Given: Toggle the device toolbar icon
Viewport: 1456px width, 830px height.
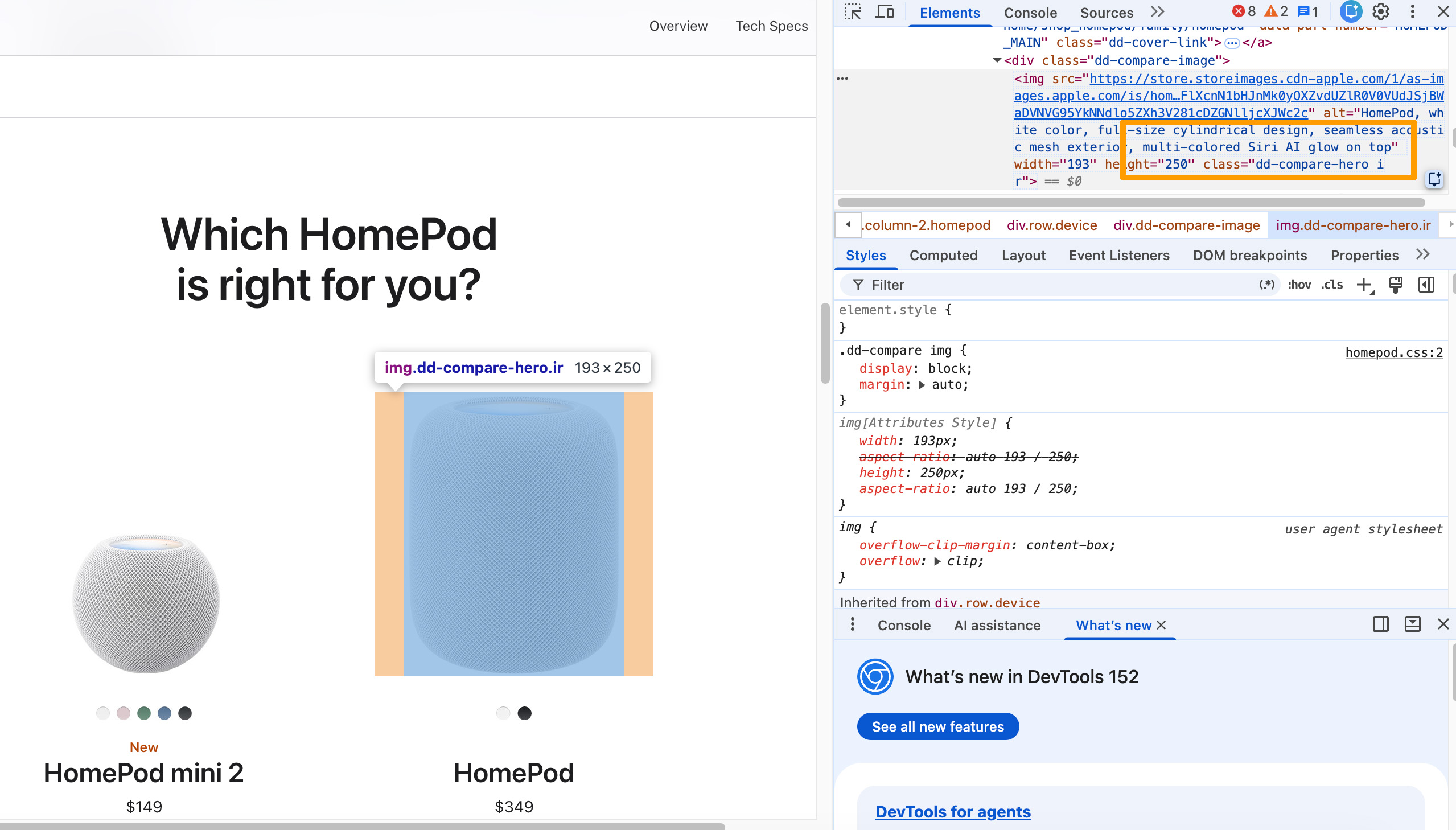Looking at the screenshot, I should click(885, 12).
